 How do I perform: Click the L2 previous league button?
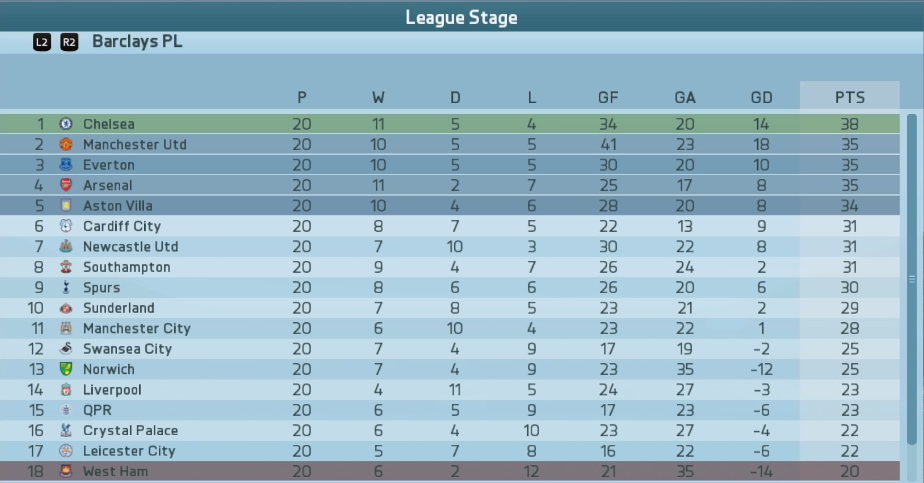pyautogui.click(x=42, y=42)
